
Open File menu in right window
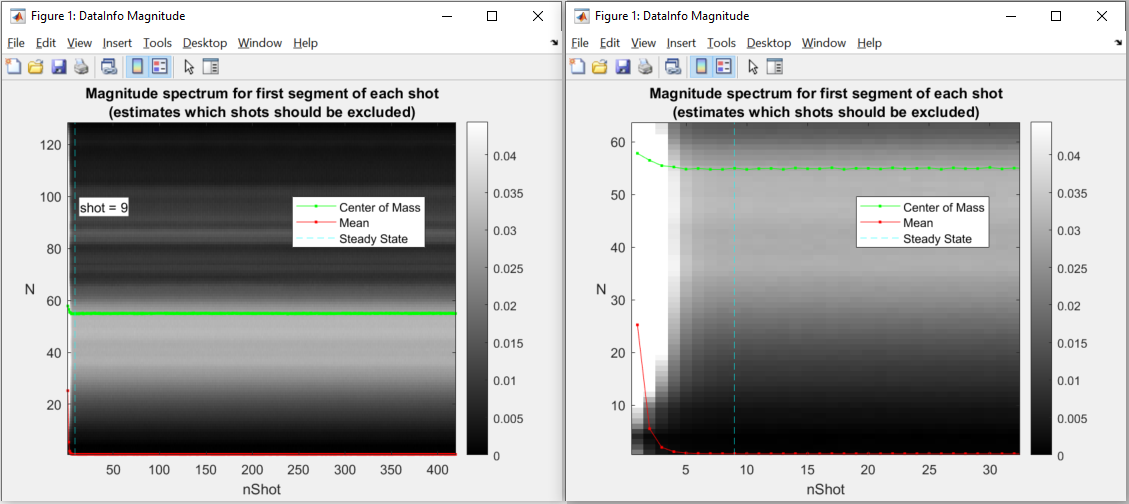click(580, 43)
